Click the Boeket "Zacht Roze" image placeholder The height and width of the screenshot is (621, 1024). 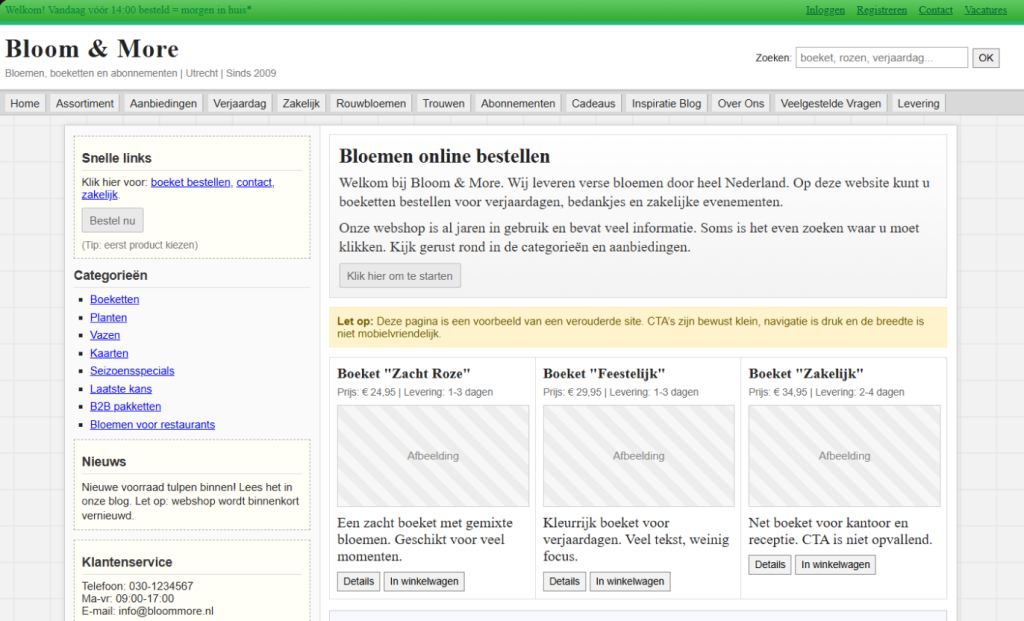(x=433, y=456)
